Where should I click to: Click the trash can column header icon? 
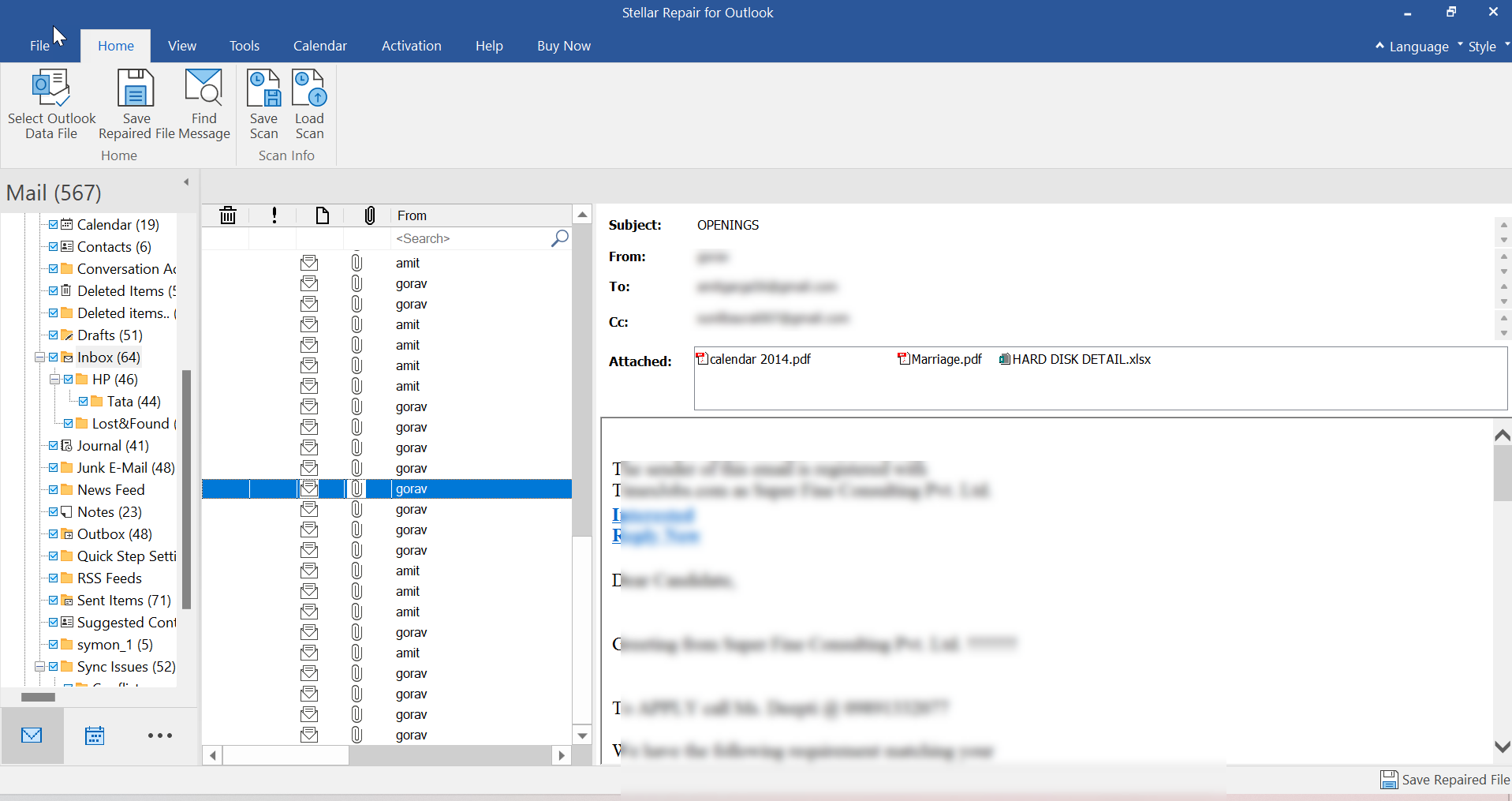[x=228, y=215]
